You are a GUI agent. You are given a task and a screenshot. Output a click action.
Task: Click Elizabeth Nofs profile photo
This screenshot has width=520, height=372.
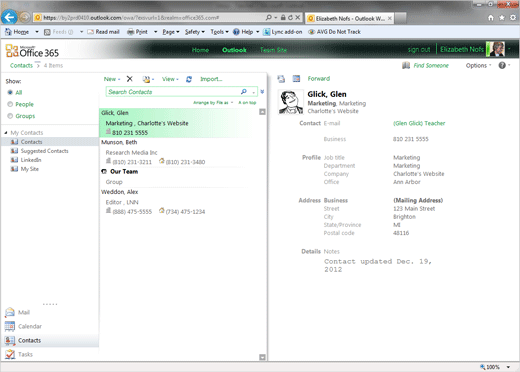[496, 49]
